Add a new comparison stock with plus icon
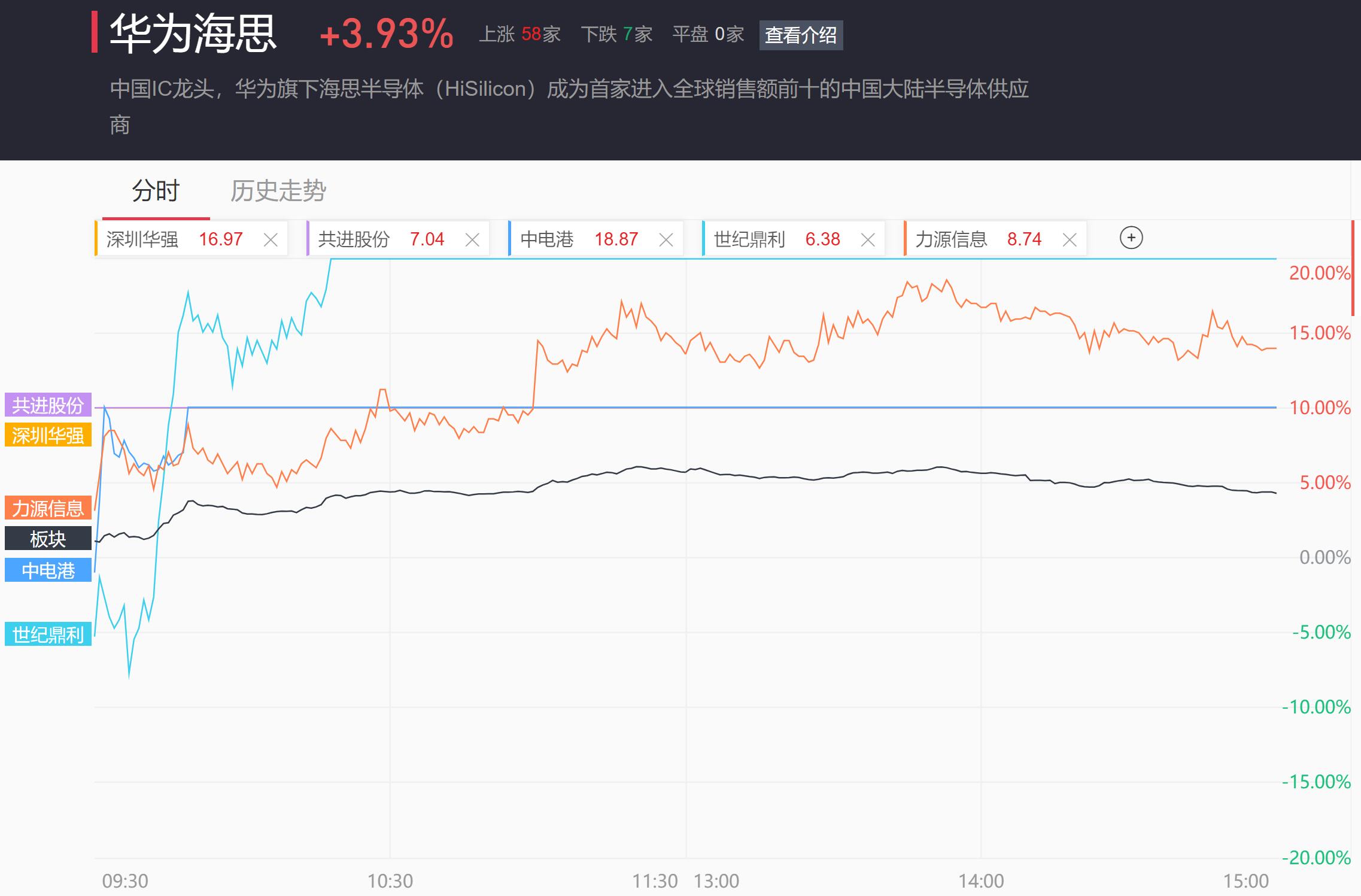The height and width of the screenshot is (896, 1361). (1131, 238)
